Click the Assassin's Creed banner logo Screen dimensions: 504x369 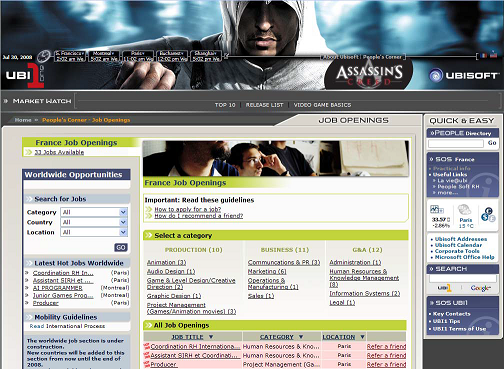(369, 75)
